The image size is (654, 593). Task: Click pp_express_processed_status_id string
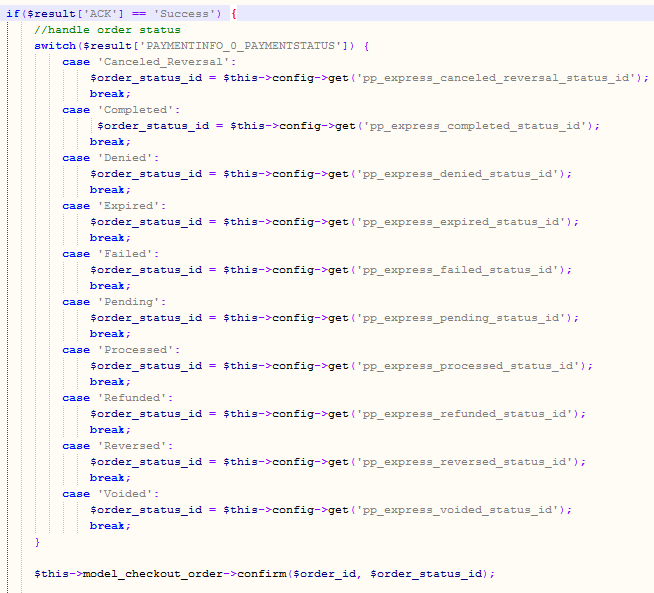[x=468, y=366]
